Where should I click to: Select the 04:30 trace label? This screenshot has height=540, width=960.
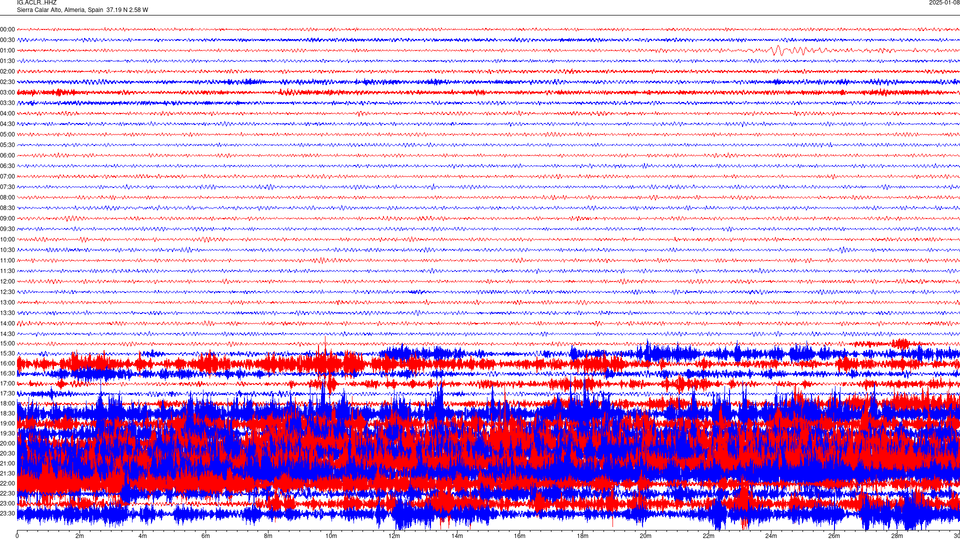point(7,124)
